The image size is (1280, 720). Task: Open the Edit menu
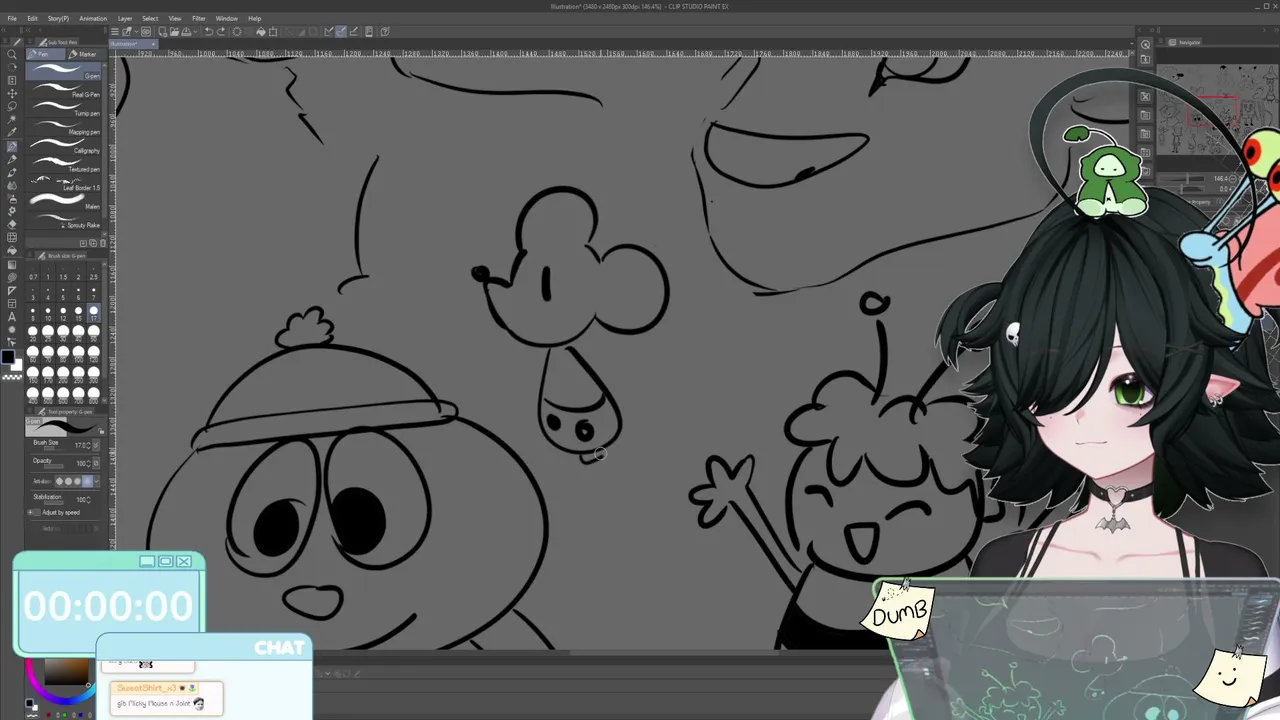point(32,18)
